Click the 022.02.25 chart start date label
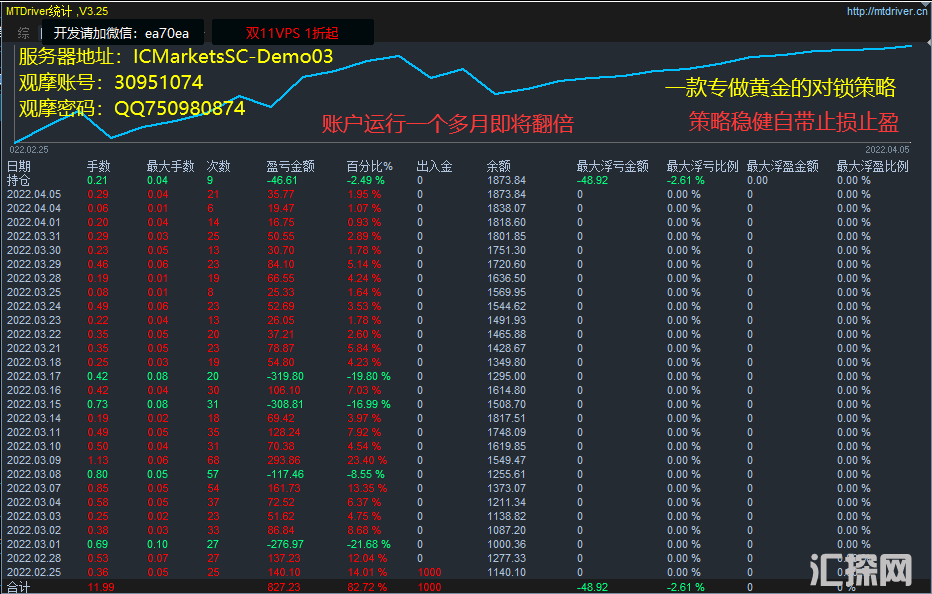932x594 pixels. point(29,150)
